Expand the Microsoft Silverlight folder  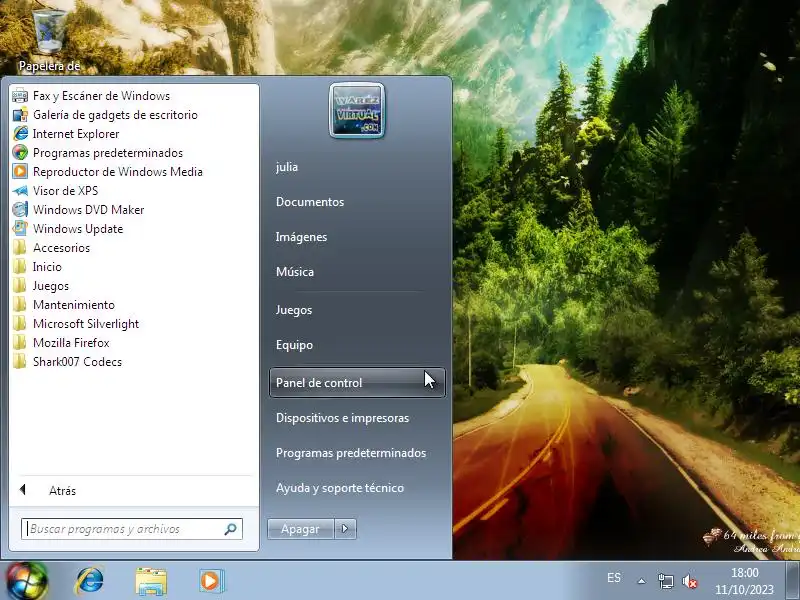pyautogui.click(x=76, y=323)
